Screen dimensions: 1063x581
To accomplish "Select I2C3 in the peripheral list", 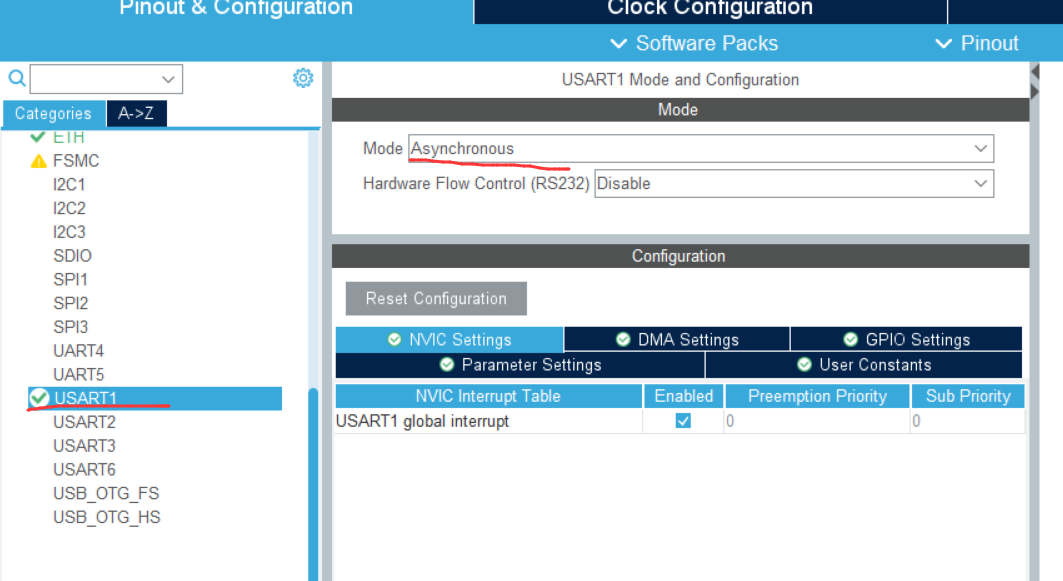I will pyautogui.click(x=69, y=232).
